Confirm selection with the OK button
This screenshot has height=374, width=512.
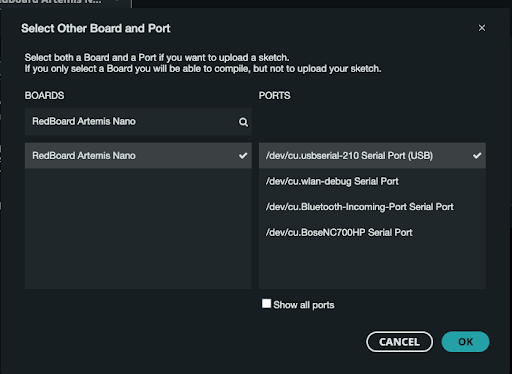pos(465,342)
